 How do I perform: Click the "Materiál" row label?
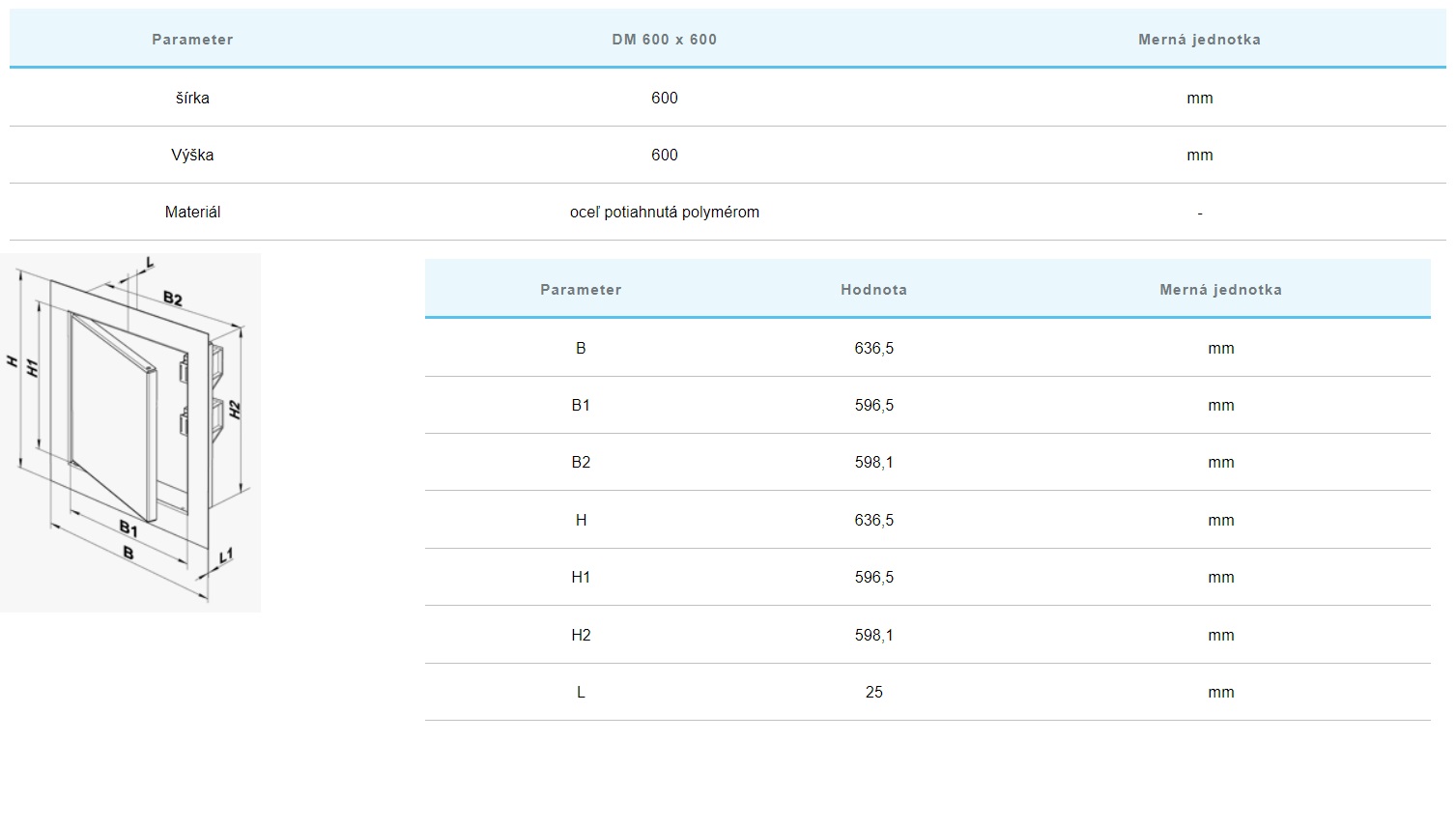tap(192, 212)
